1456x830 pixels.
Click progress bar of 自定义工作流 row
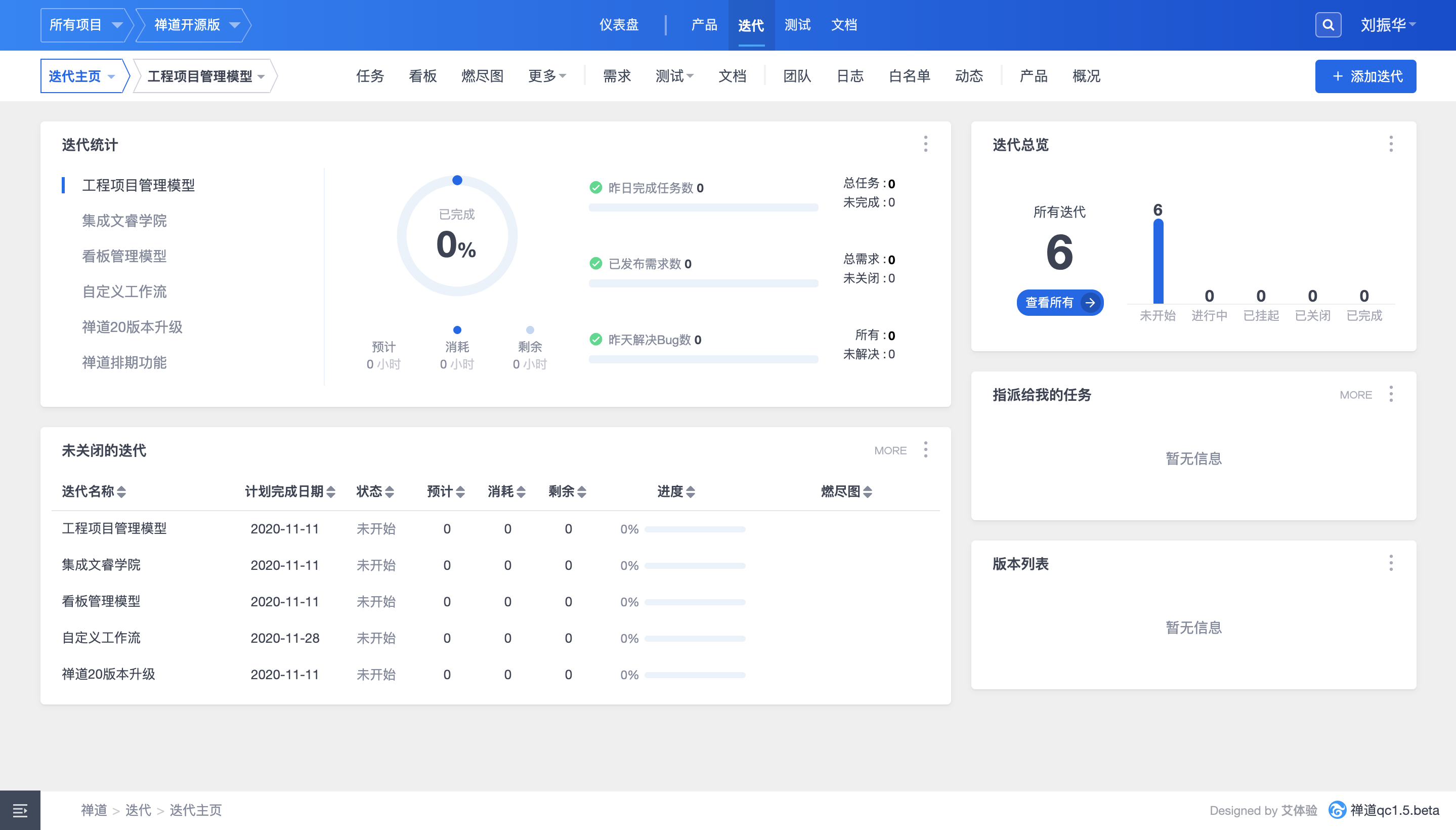click(x=695, y=639)
